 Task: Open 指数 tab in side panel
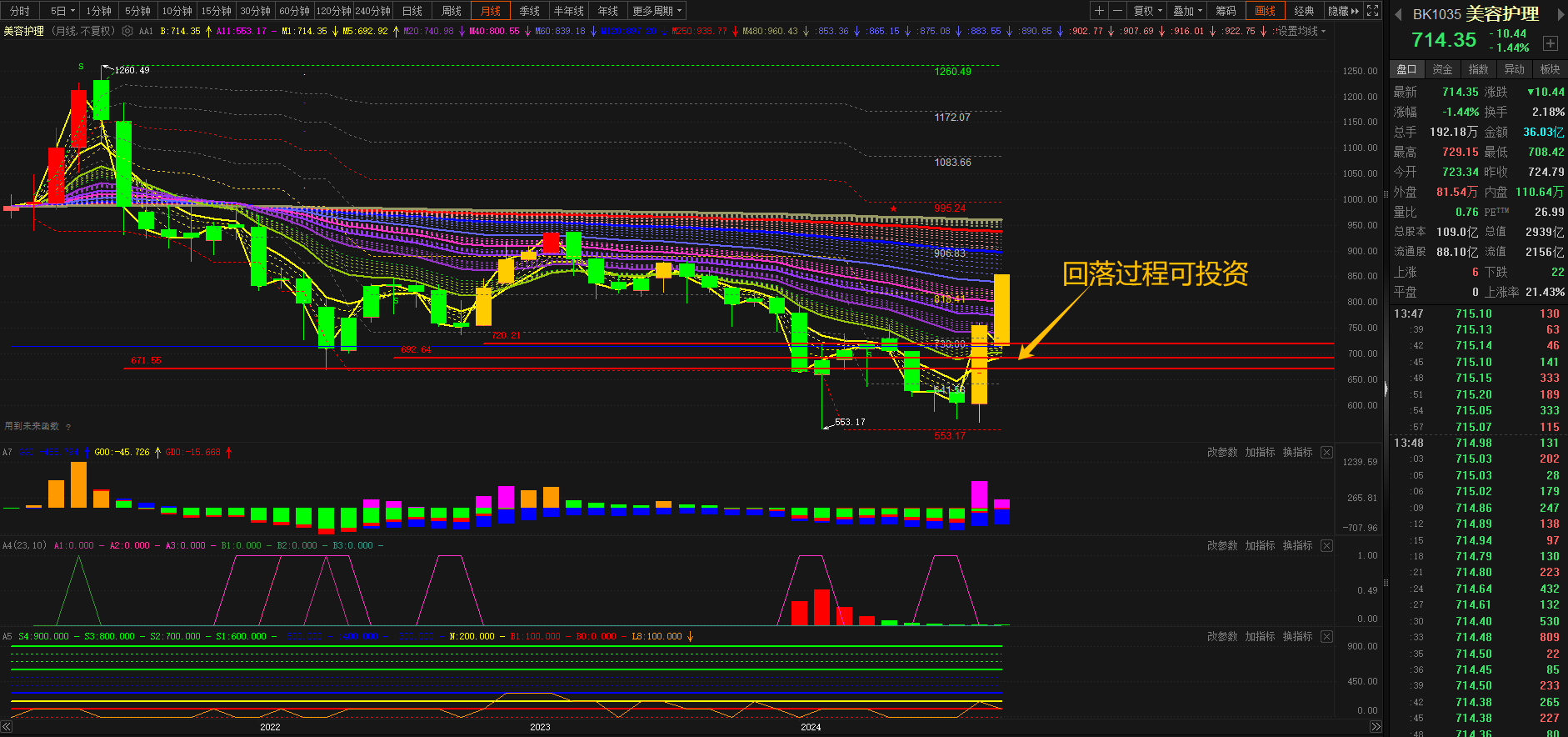click(1478, 69)
